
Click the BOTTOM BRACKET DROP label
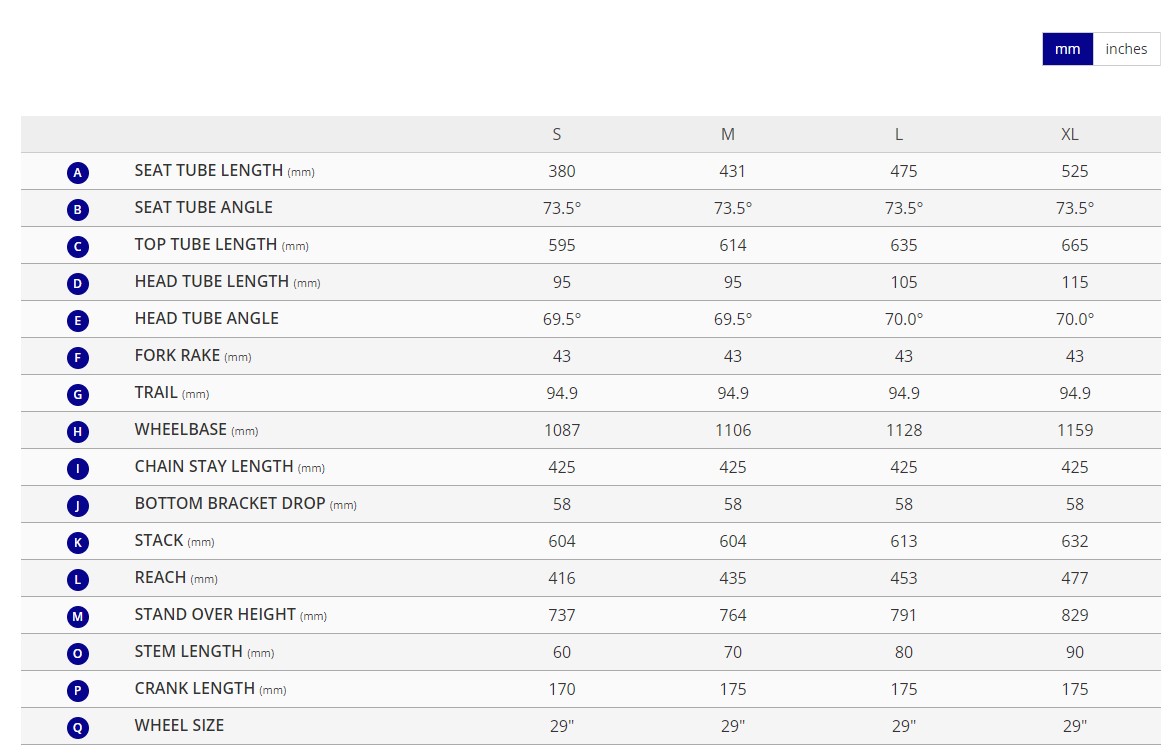[230, 503]
